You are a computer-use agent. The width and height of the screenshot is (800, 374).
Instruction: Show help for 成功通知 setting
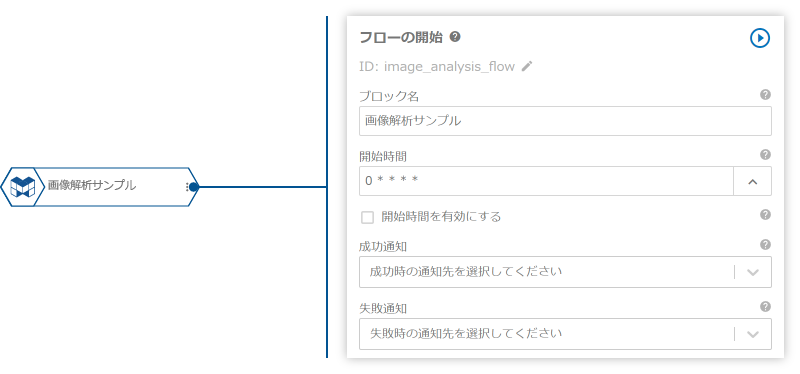point(765,245)
